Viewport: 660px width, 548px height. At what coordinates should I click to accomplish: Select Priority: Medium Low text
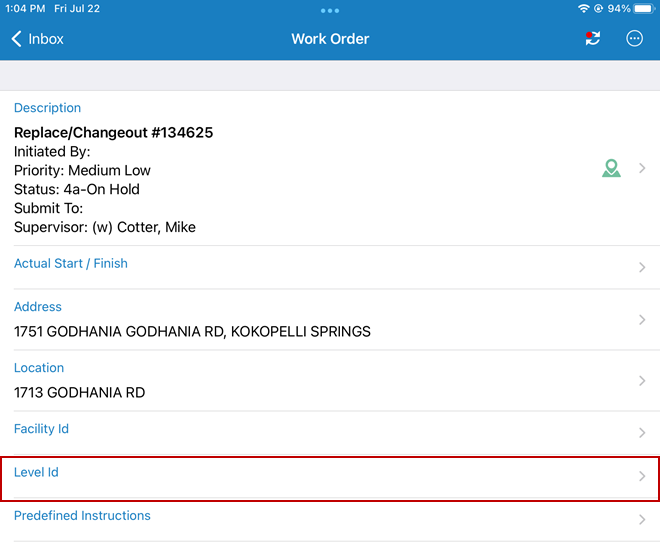(82, 170)
